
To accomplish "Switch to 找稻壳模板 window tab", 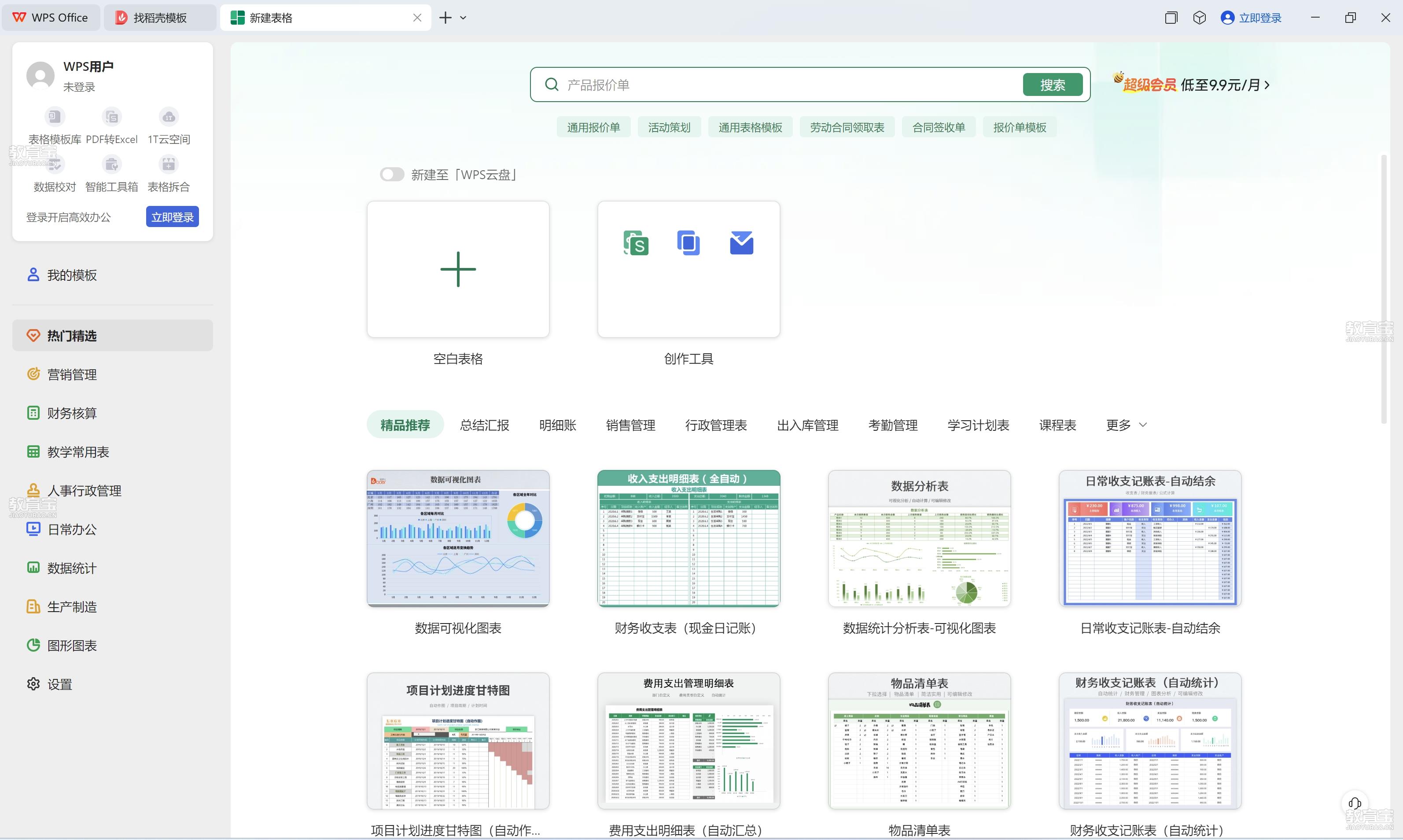I will pos(160,18).
